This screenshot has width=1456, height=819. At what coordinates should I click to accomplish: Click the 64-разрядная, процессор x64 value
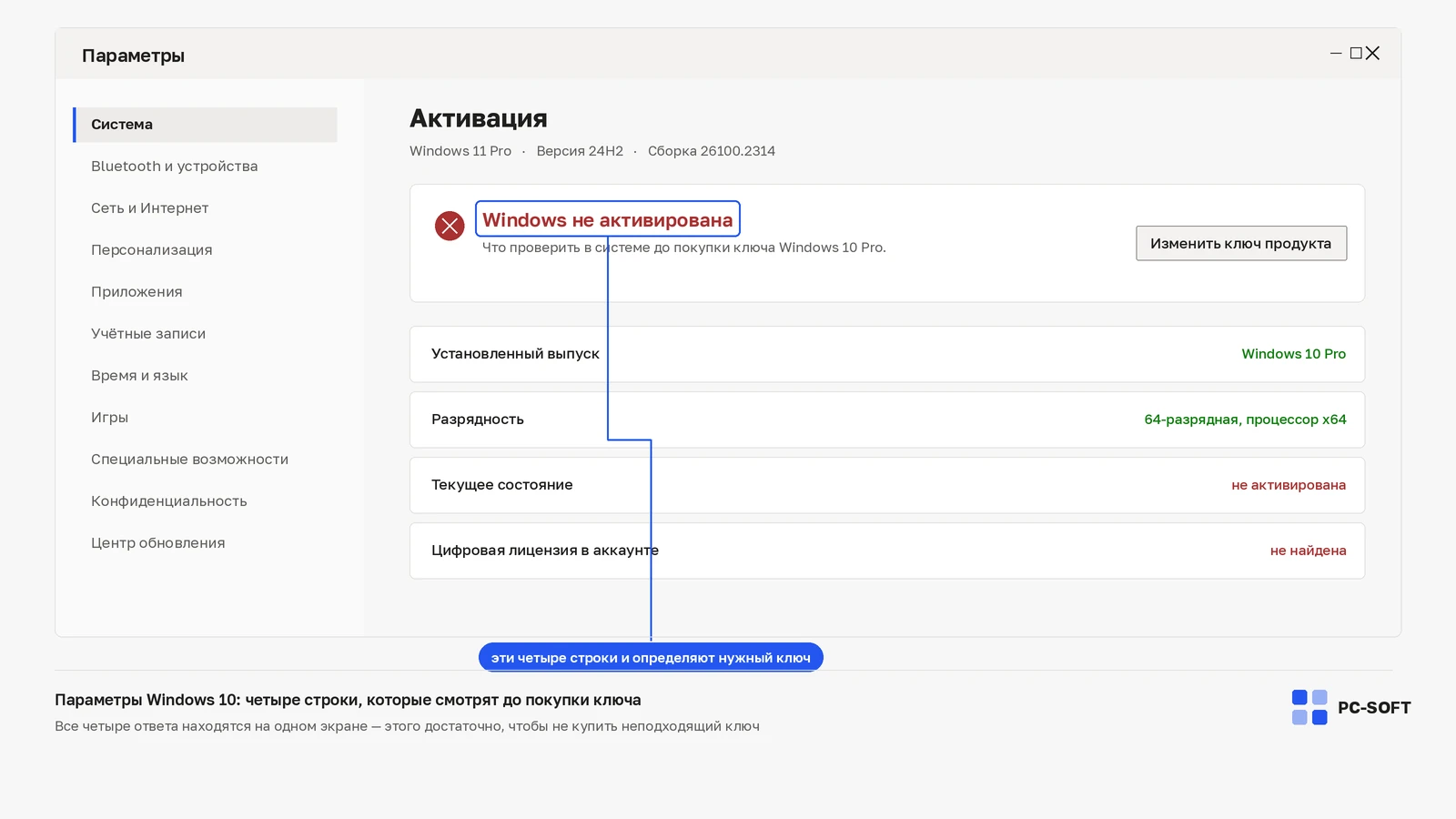(x=1245, y=420)
